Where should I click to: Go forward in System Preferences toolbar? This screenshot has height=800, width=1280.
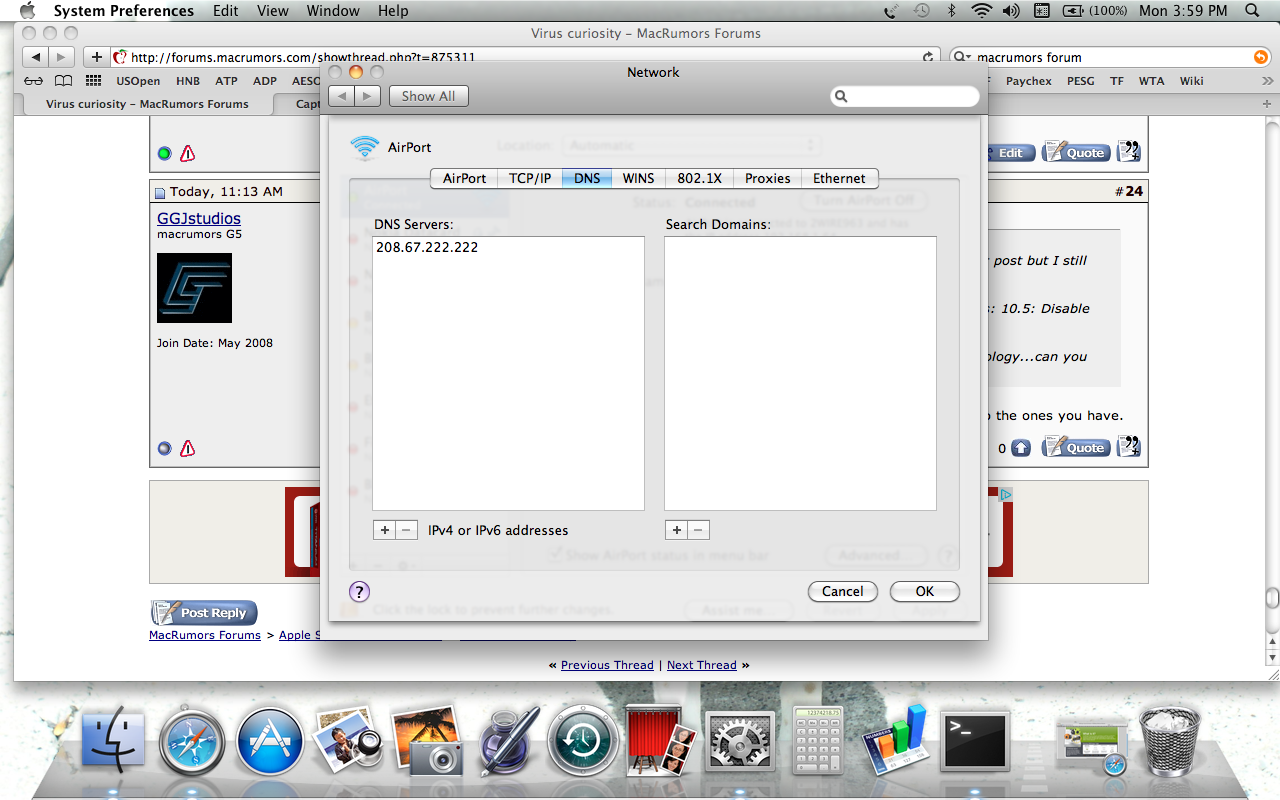(x=368, y=96)
